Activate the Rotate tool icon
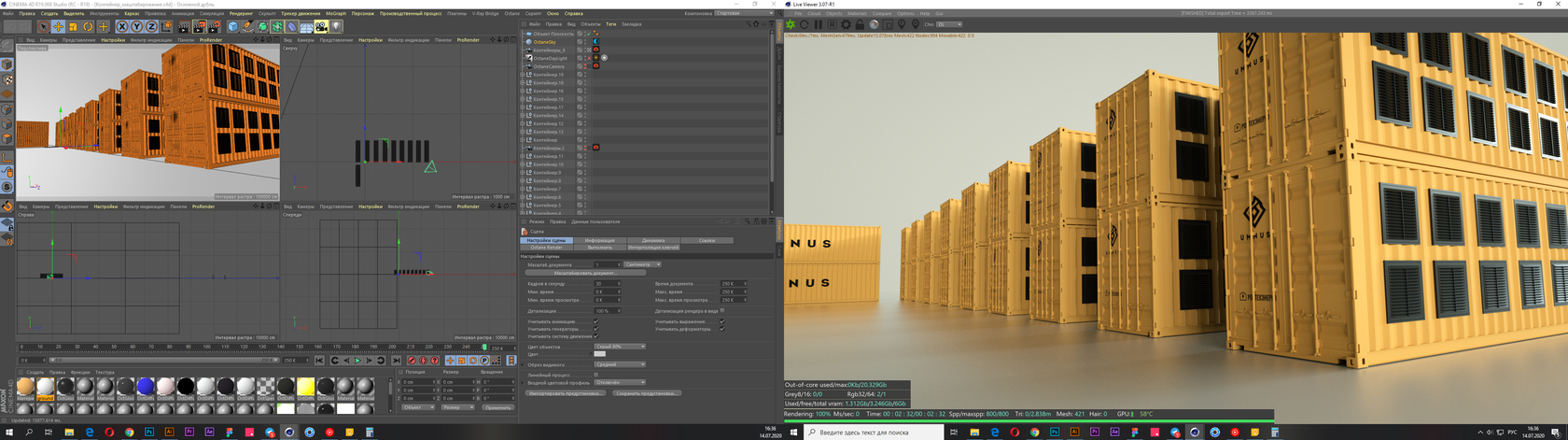The width and height of the screenshot is (1568, 440). (x=88, y=27)
